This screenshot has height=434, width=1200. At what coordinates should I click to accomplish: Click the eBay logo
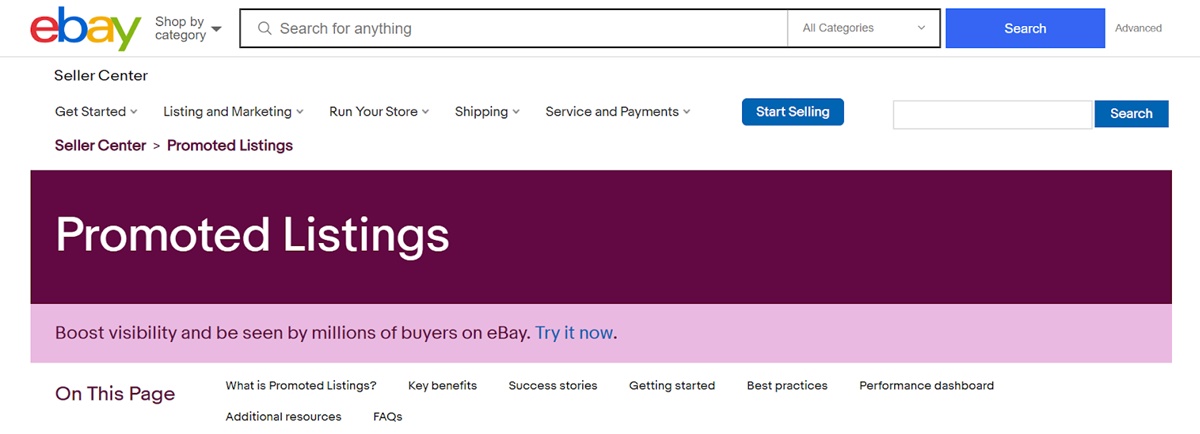coord(85,29)
